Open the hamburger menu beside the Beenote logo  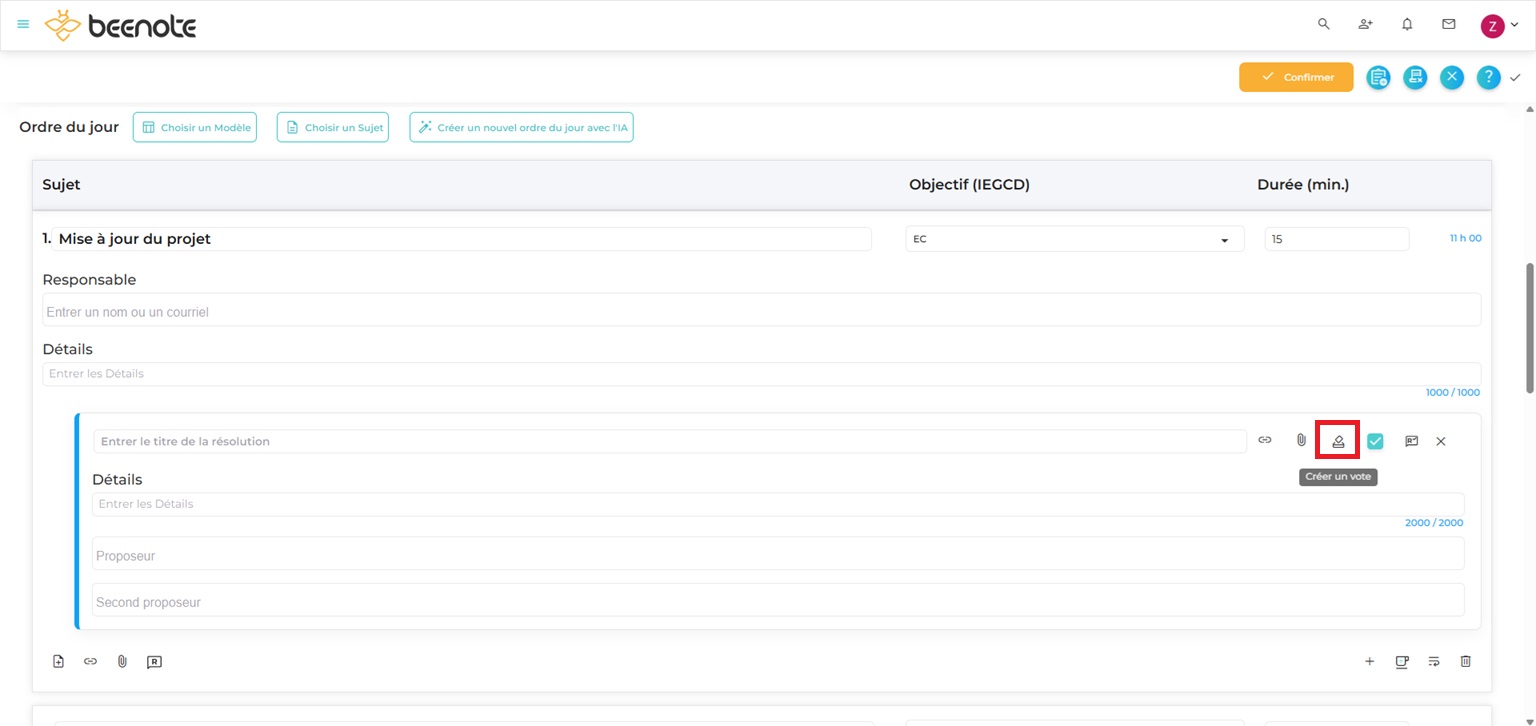[x=24, y=24]
